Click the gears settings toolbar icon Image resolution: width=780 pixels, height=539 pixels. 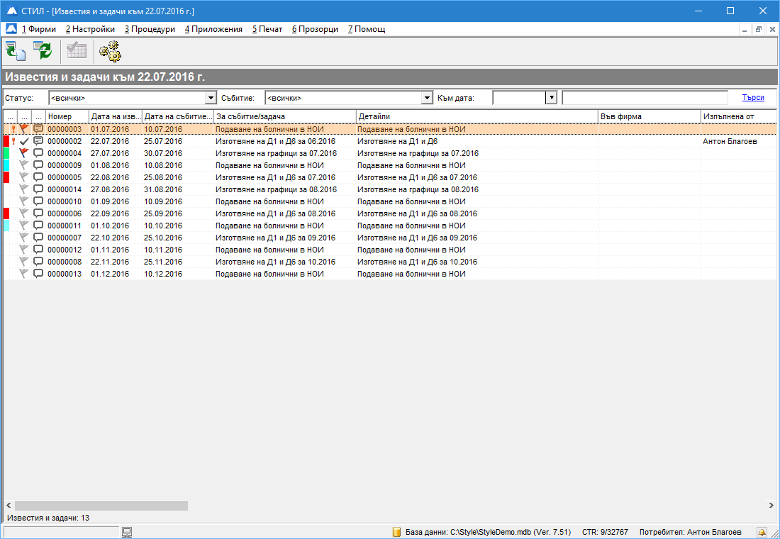(109, 51)
